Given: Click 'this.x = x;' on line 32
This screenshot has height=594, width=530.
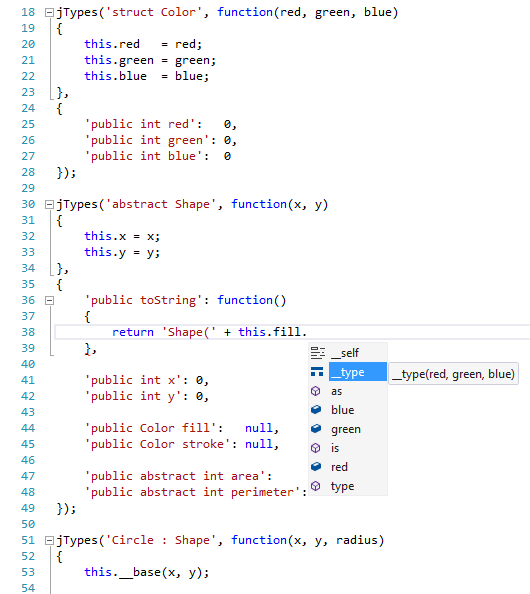Looking at the screenshot, I should tap(122, 236).
